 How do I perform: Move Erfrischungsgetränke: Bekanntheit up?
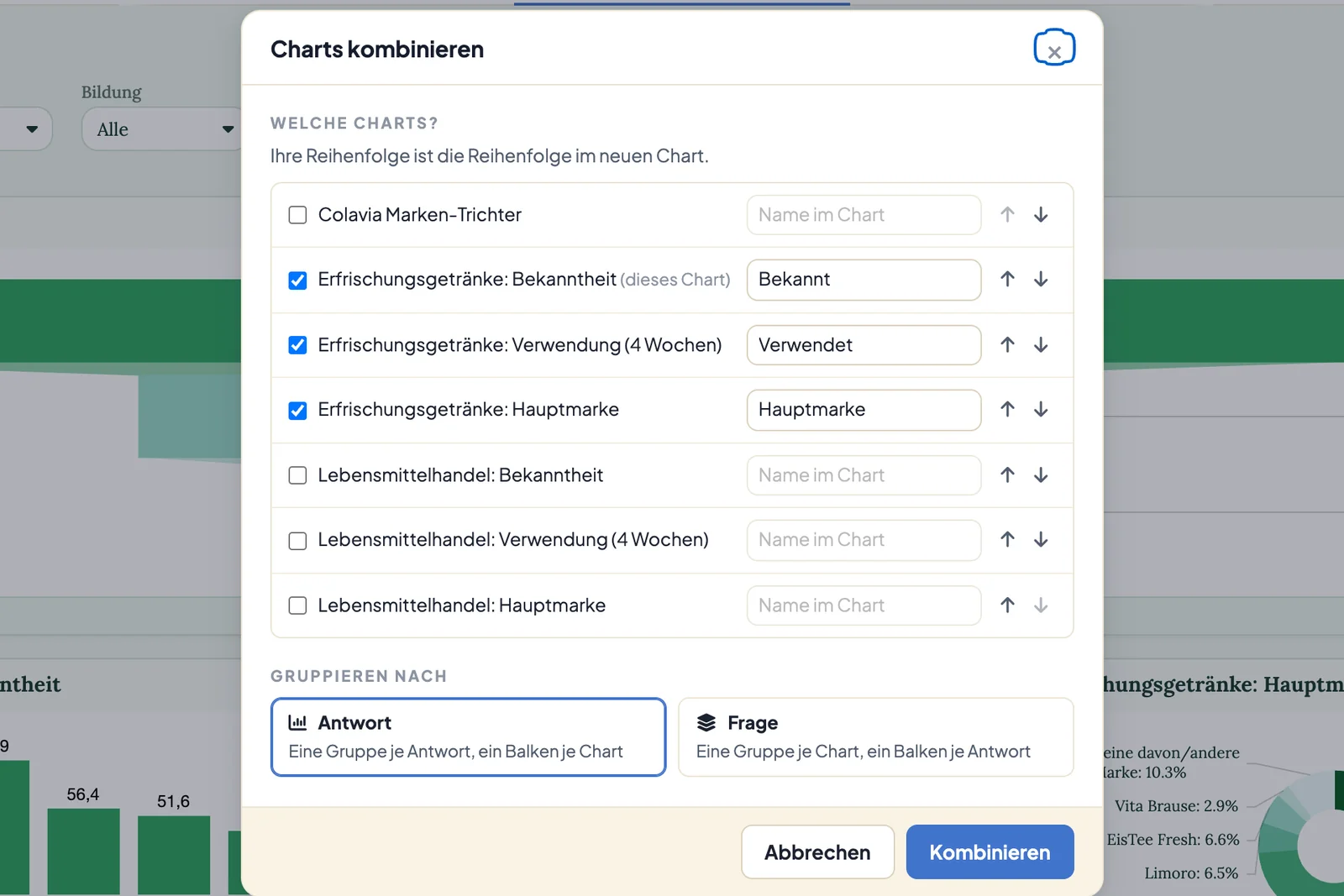1007,280
